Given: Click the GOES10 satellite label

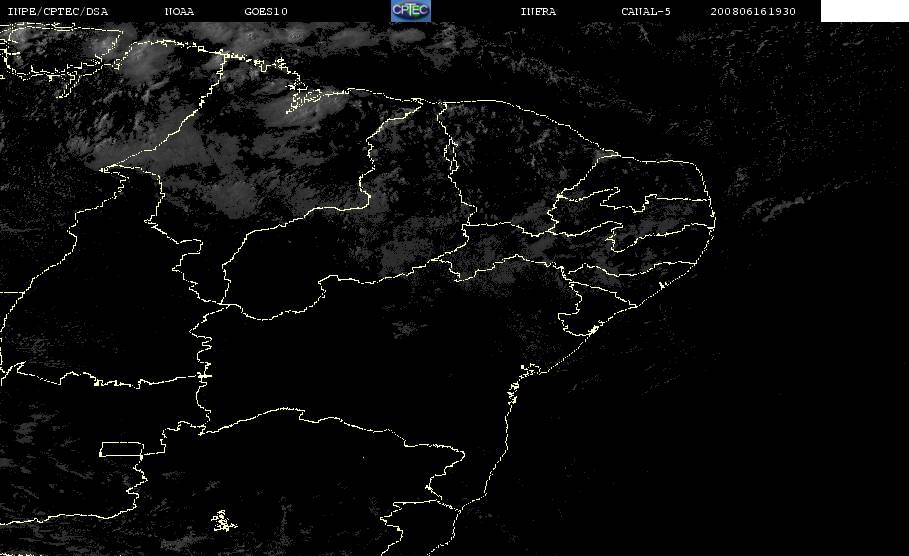Looking at the screenshot, I should [x=266, y=12].
